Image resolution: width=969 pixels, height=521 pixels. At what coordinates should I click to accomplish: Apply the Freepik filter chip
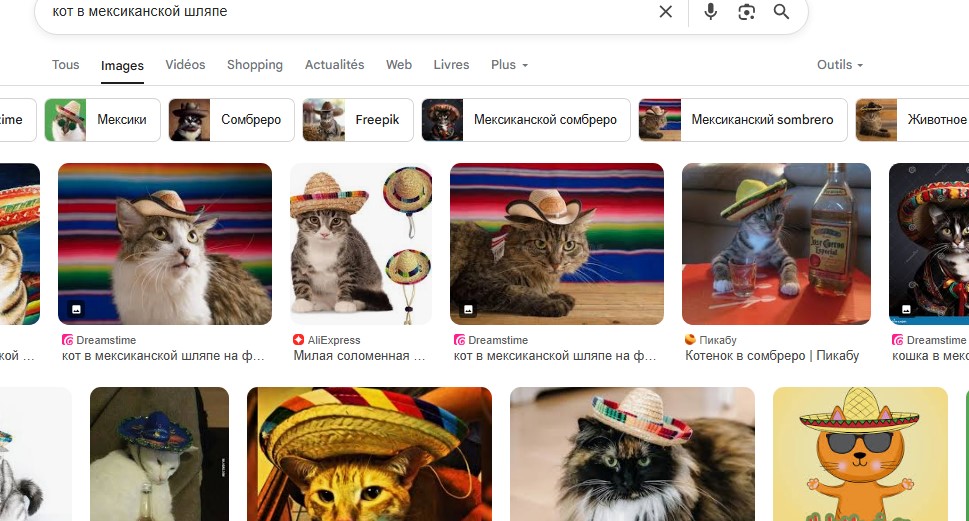click(358, 120)
